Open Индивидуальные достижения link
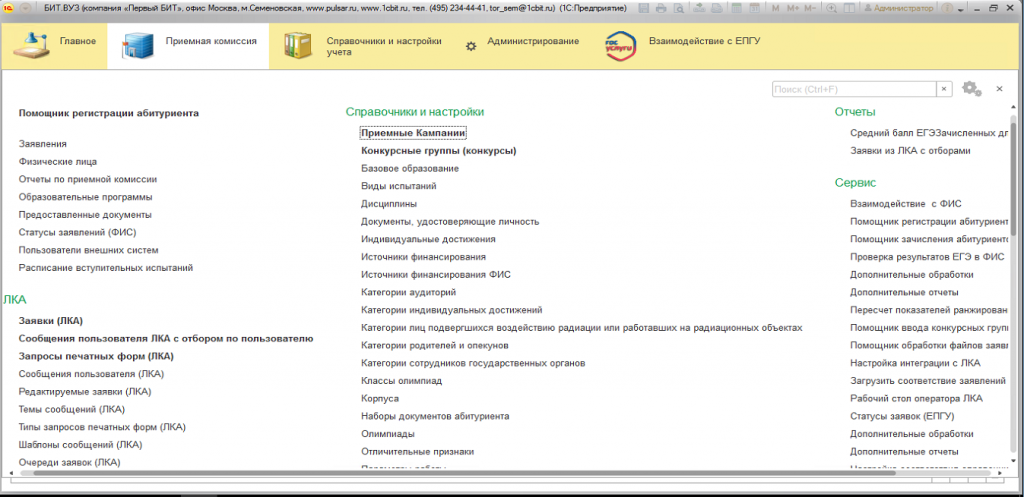The image size is (1024, 497). (x=428, y=239)
